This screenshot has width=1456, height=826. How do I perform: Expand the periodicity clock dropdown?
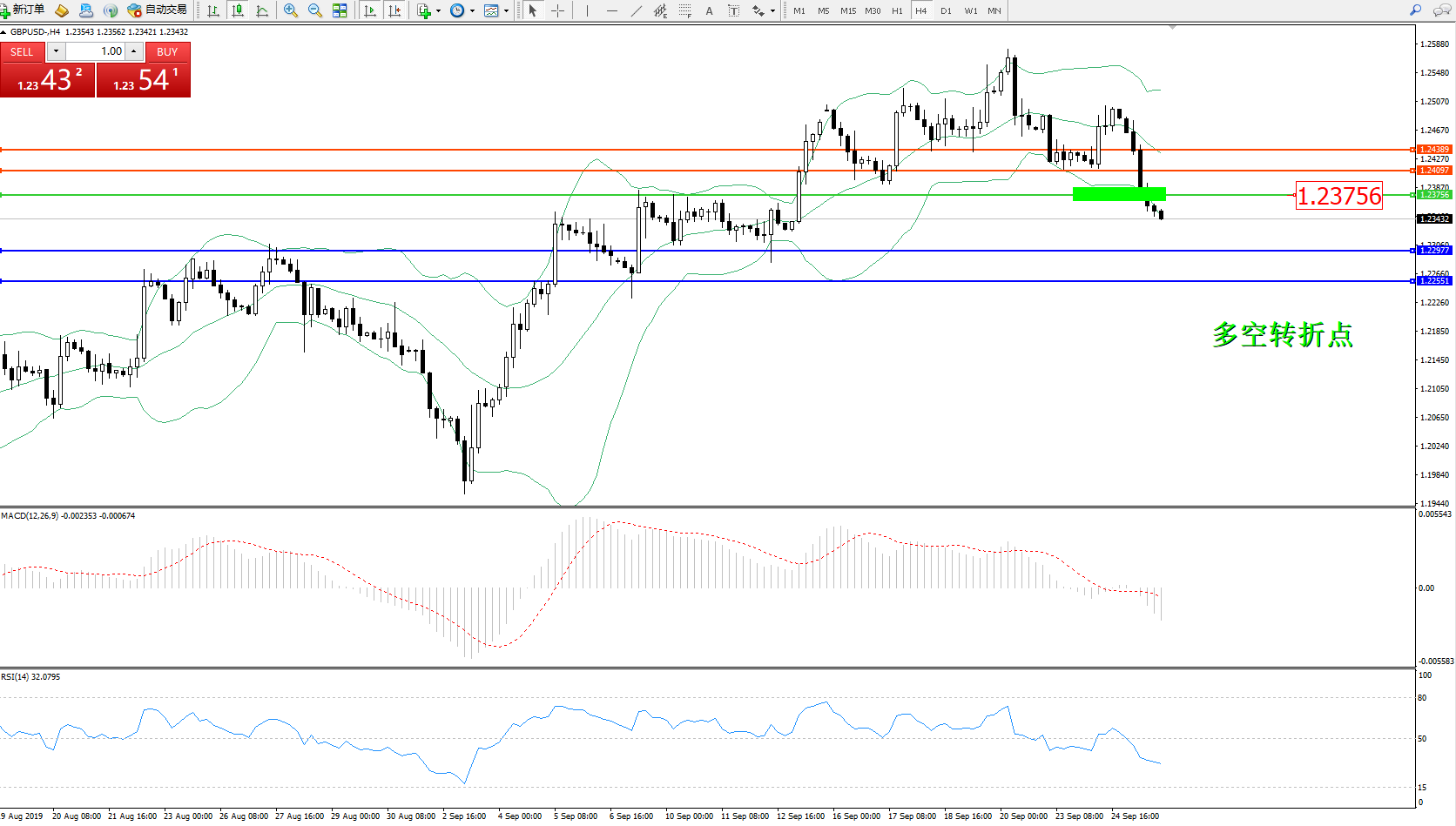click(472, 11)
